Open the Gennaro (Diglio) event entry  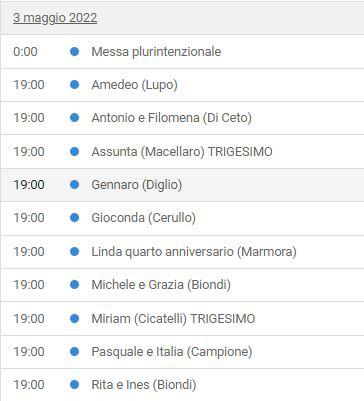point(137,185)
